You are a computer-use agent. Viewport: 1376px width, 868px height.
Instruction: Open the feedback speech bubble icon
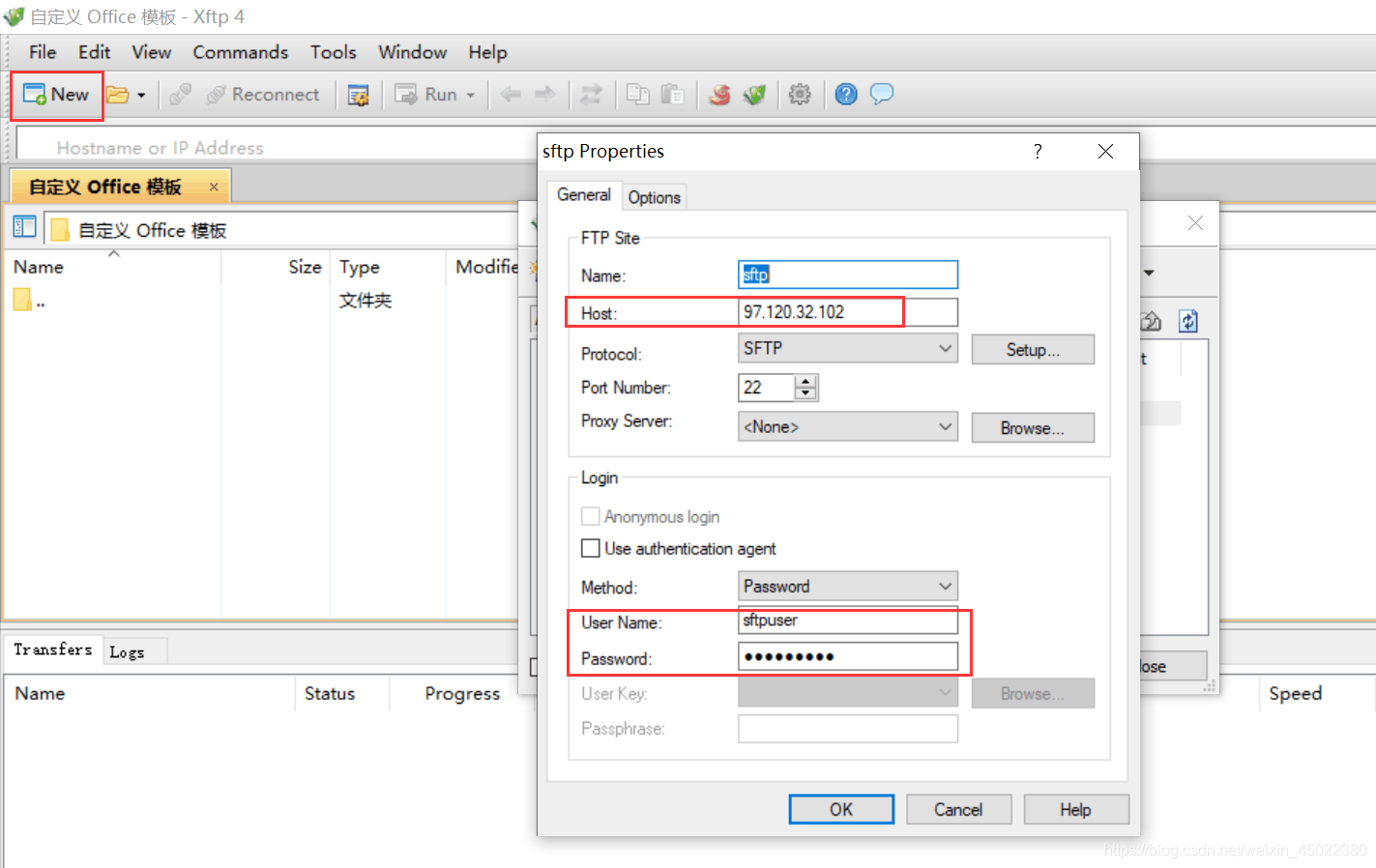(x=882, y=94)
